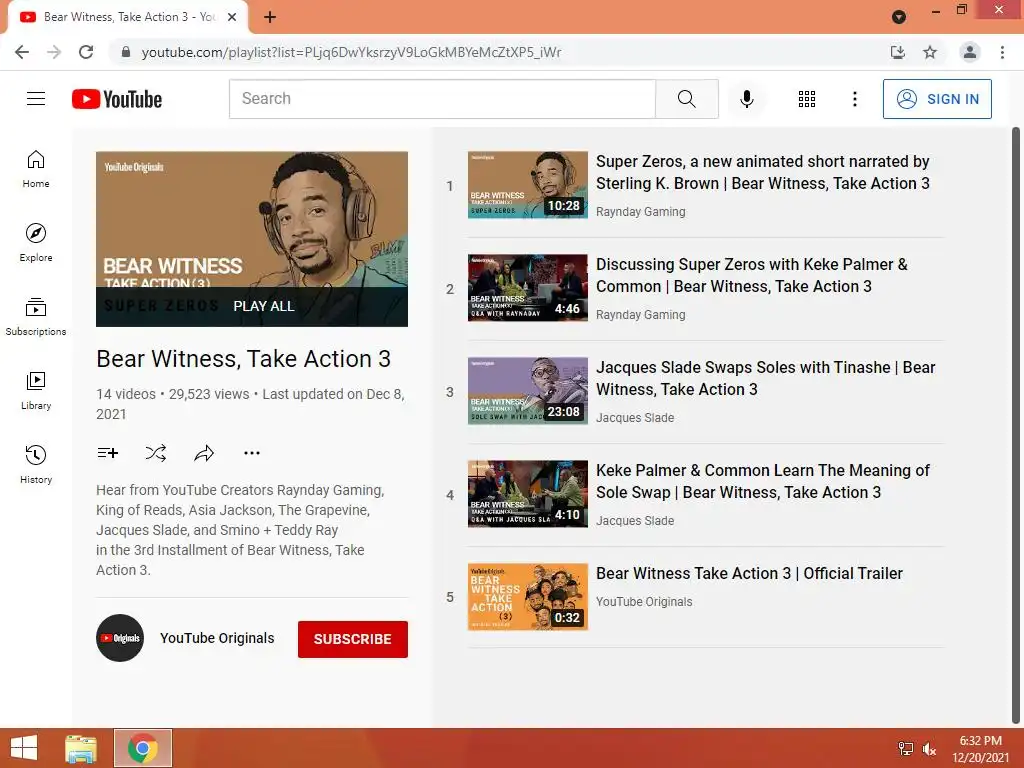Screen dimensions: 1024x768
Task: Click the 10:28 Super Zeros thumbnail
Action: point(528,185)
